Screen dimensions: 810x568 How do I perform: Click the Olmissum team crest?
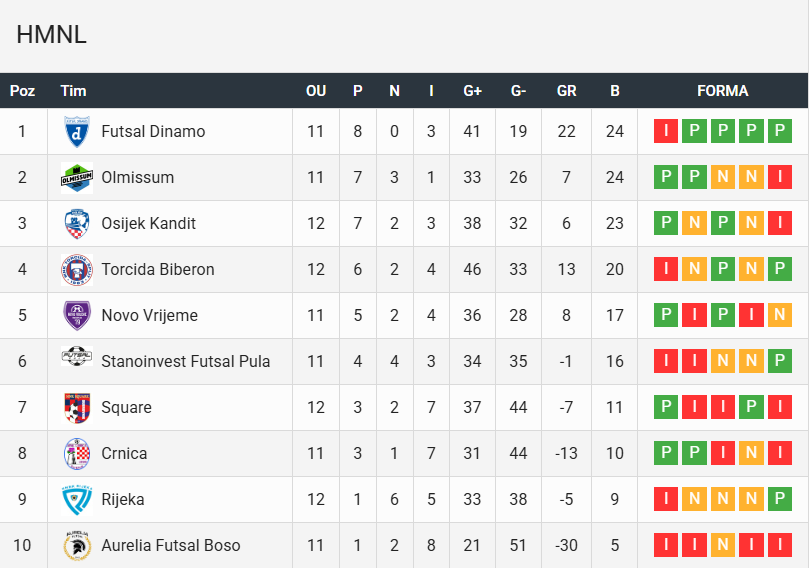(x=77, y=177)
